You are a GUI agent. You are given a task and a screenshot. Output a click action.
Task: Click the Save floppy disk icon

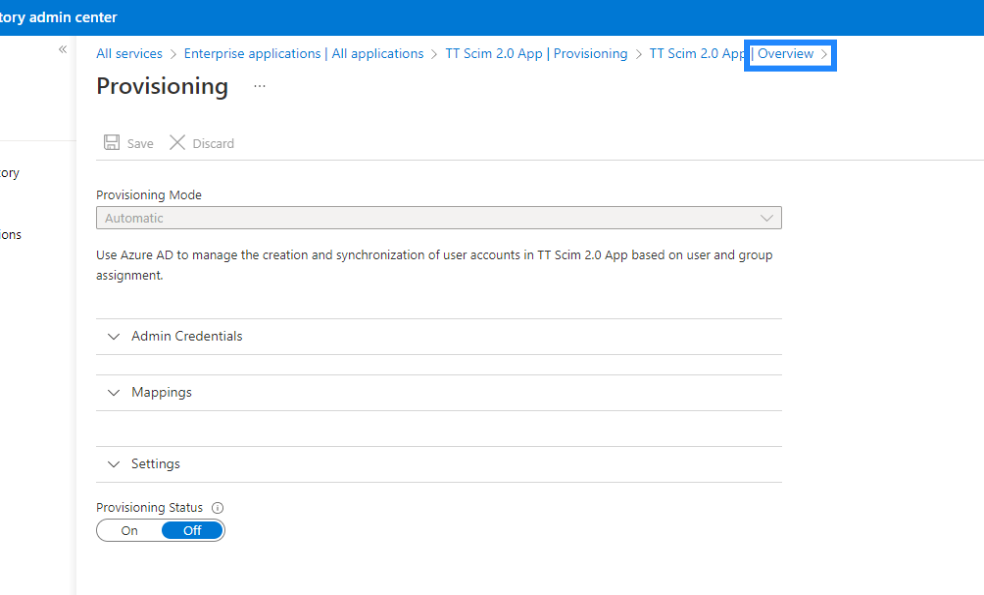[x=112, y=142]
